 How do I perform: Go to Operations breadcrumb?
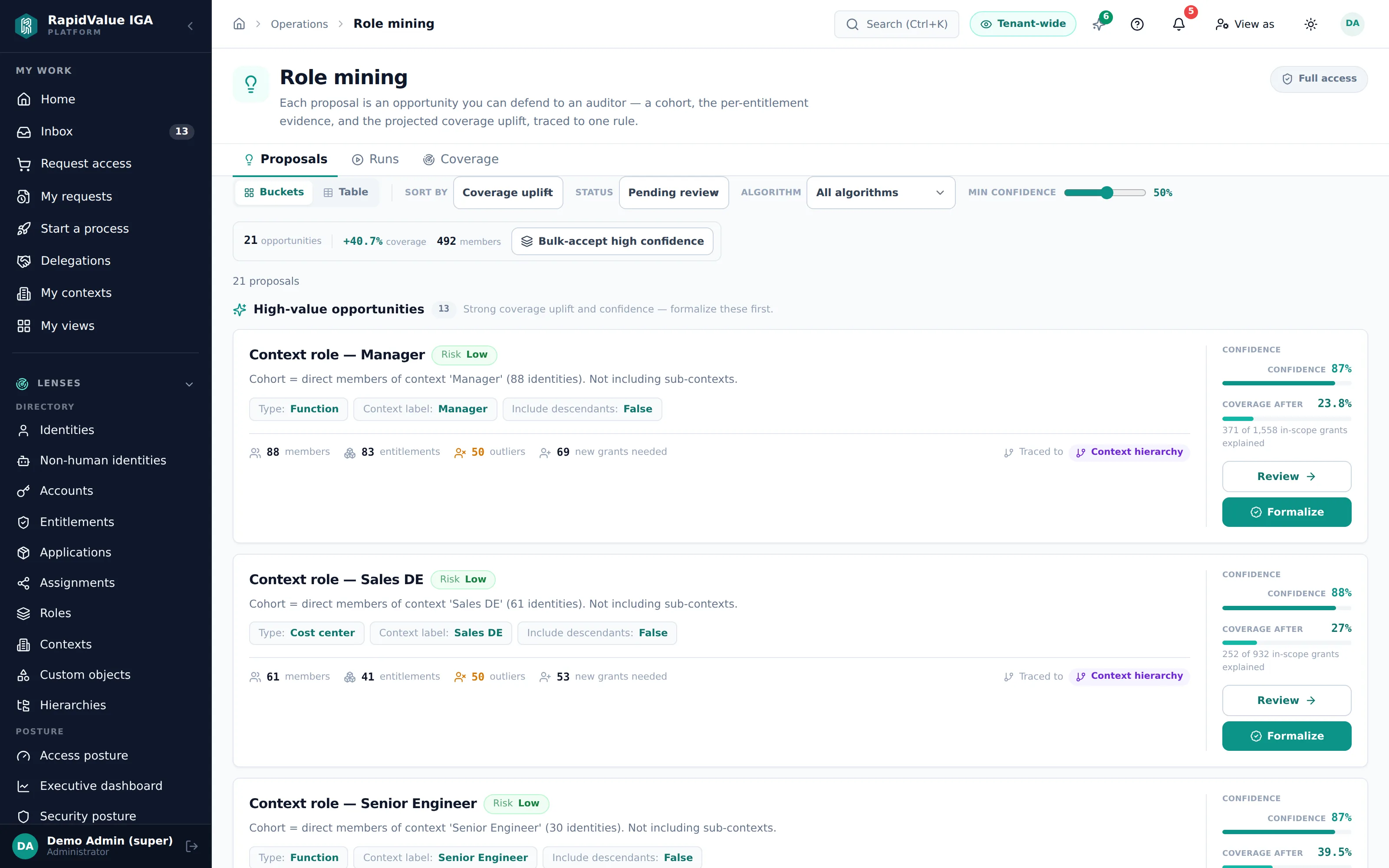299,24
